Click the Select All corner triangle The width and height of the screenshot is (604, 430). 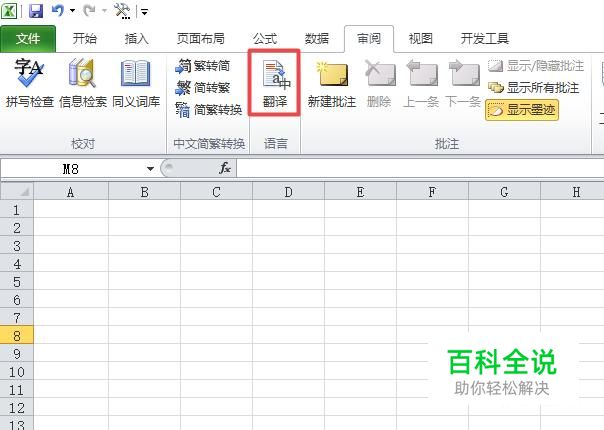coord(17,191)
